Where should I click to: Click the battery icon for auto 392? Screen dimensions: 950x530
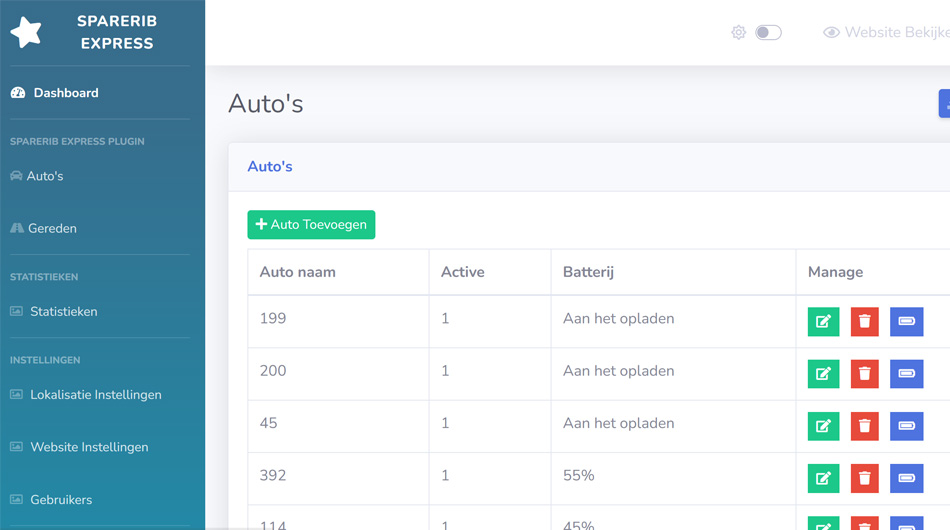(x=906, y=478)
